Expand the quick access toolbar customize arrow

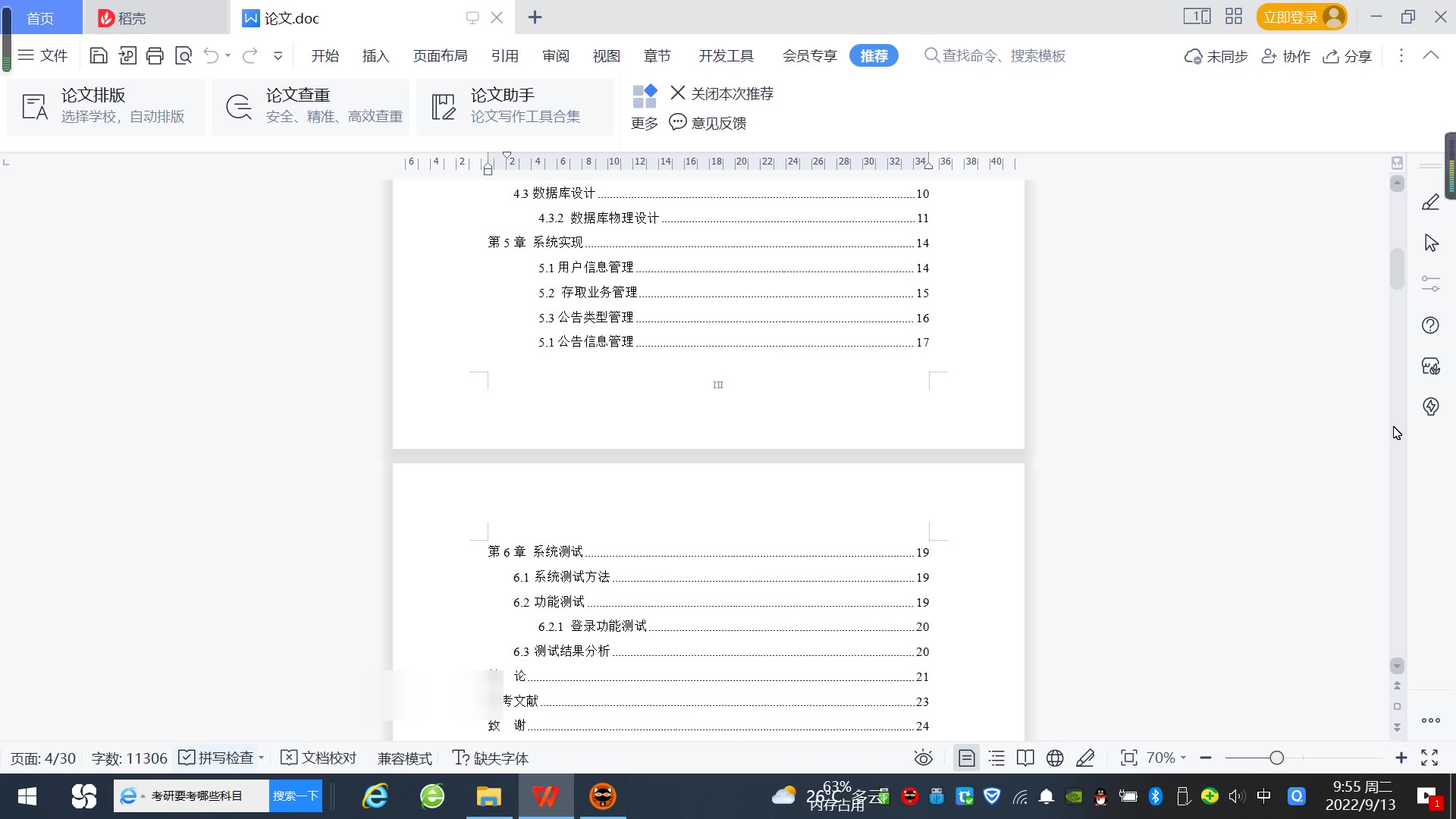[278, 55]
